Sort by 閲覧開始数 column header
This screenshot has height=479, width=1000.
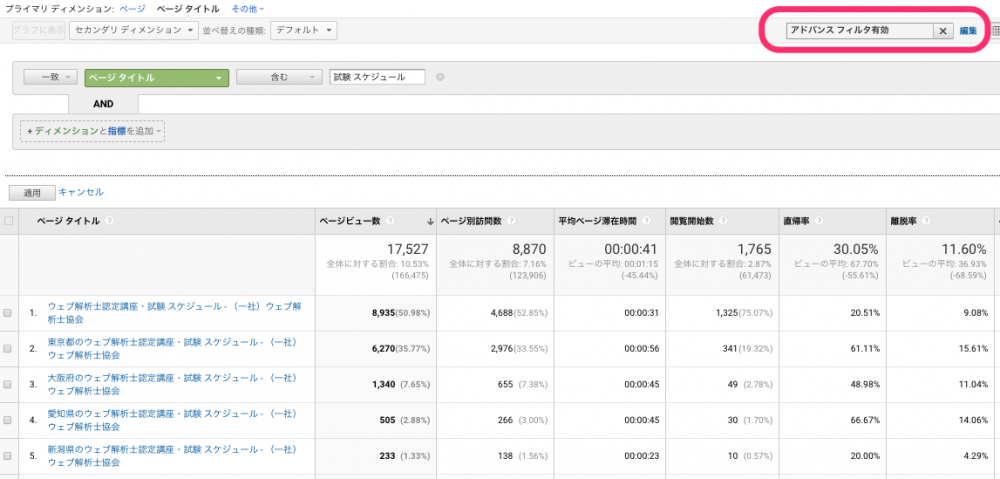tap(692, 221)
